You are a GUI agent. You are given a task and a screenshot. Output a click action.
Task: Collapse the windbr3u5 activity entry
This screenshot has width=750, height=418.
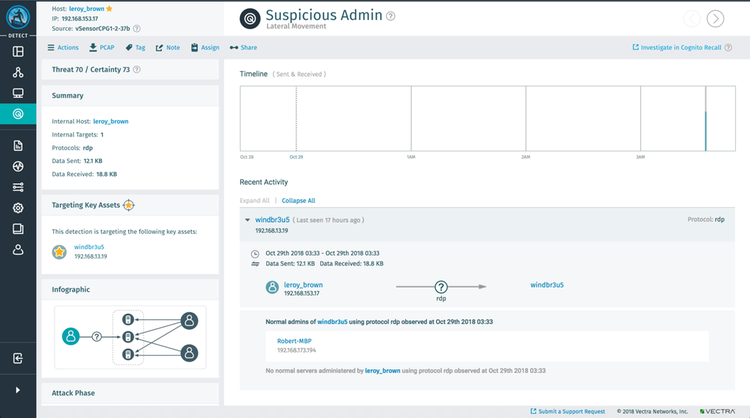click(248, 219)
